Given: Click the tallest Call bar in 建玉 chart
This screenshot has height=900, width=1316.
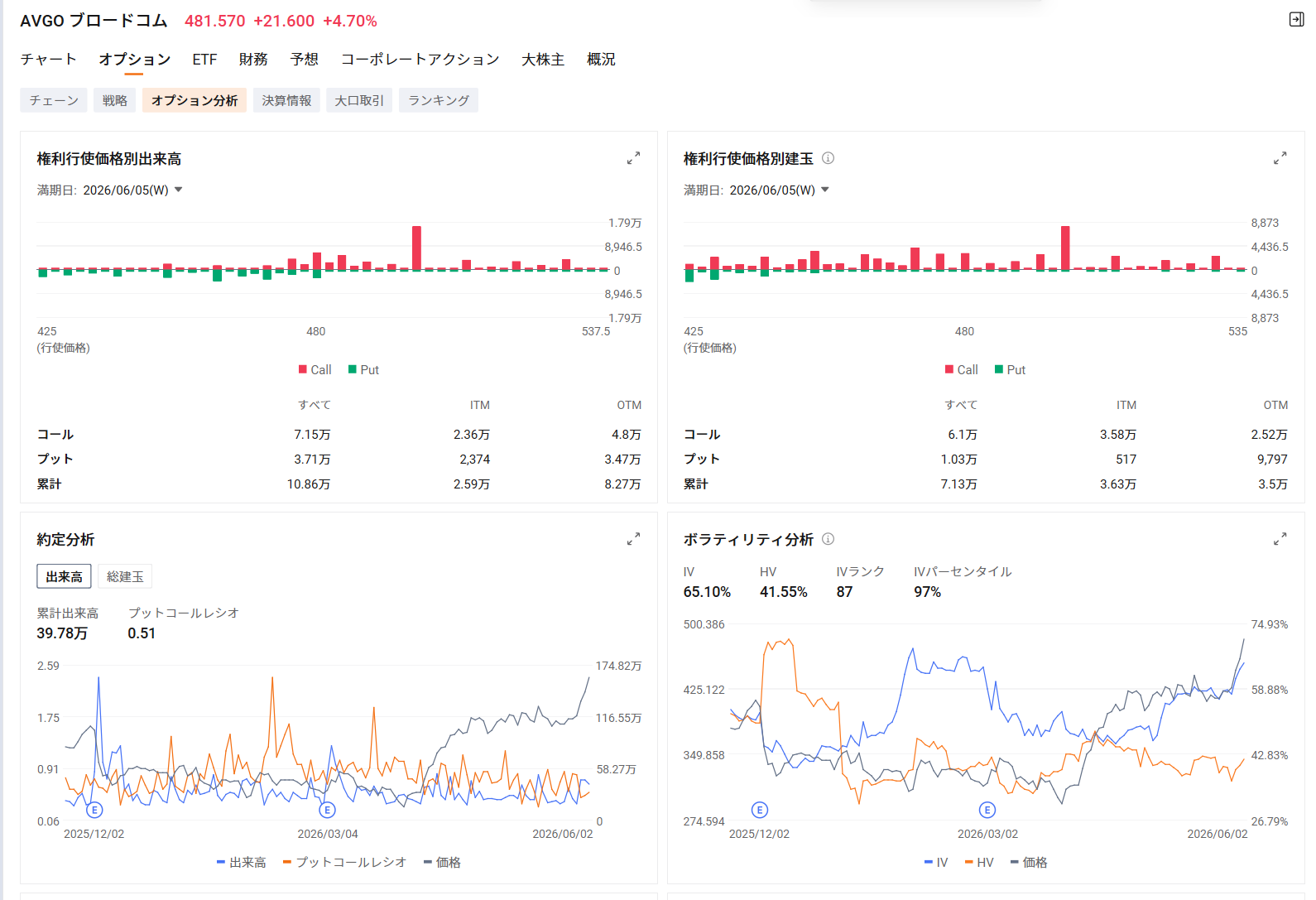Looking at the screenshot, I should click(1065, 248).
